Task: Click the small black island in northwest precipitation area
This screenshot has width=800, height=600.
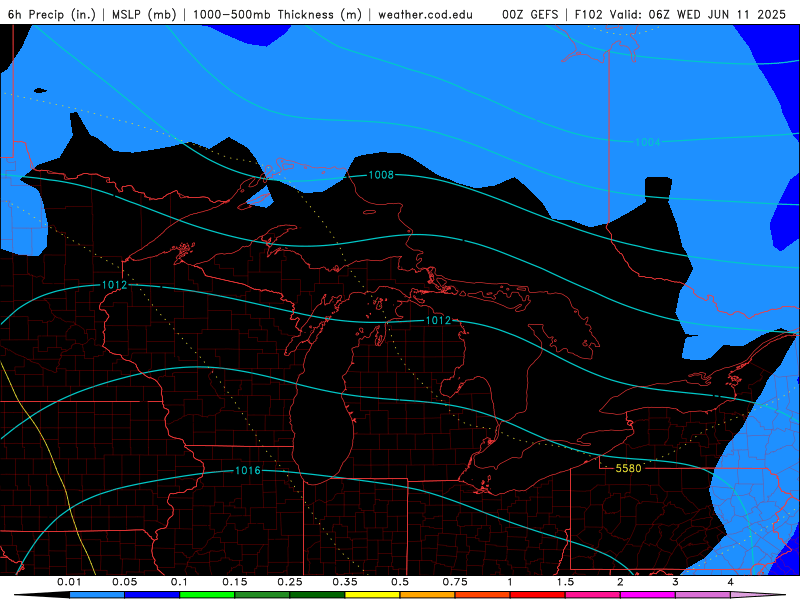Action: coord(40,91)
